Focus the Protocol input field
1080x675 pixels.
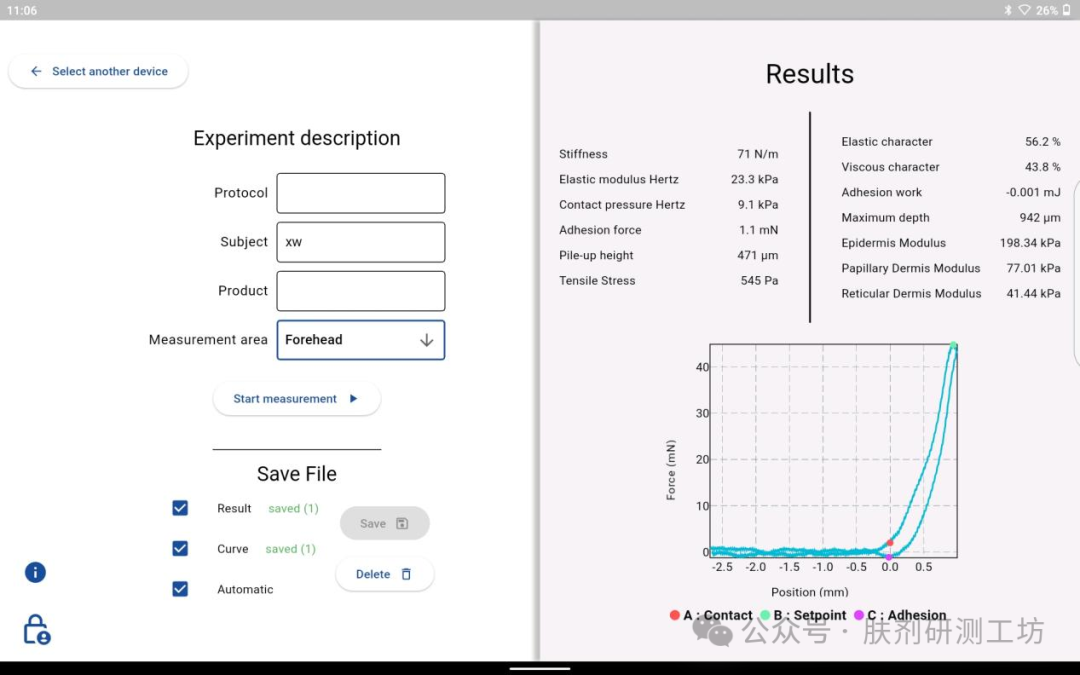tap(361, 193)
